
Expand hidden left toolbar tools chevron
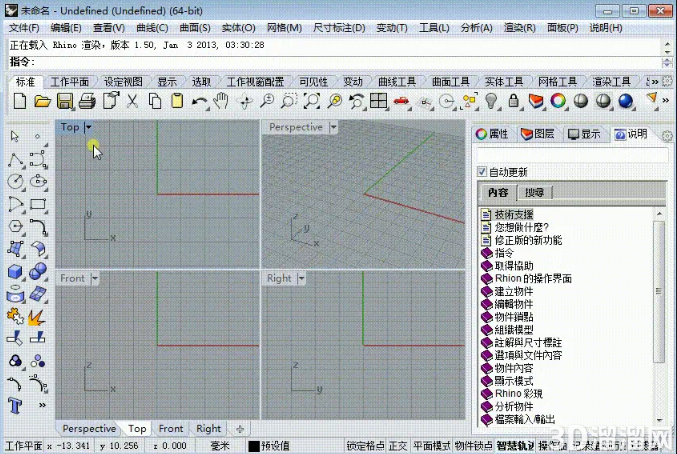(x=42, y=405)
